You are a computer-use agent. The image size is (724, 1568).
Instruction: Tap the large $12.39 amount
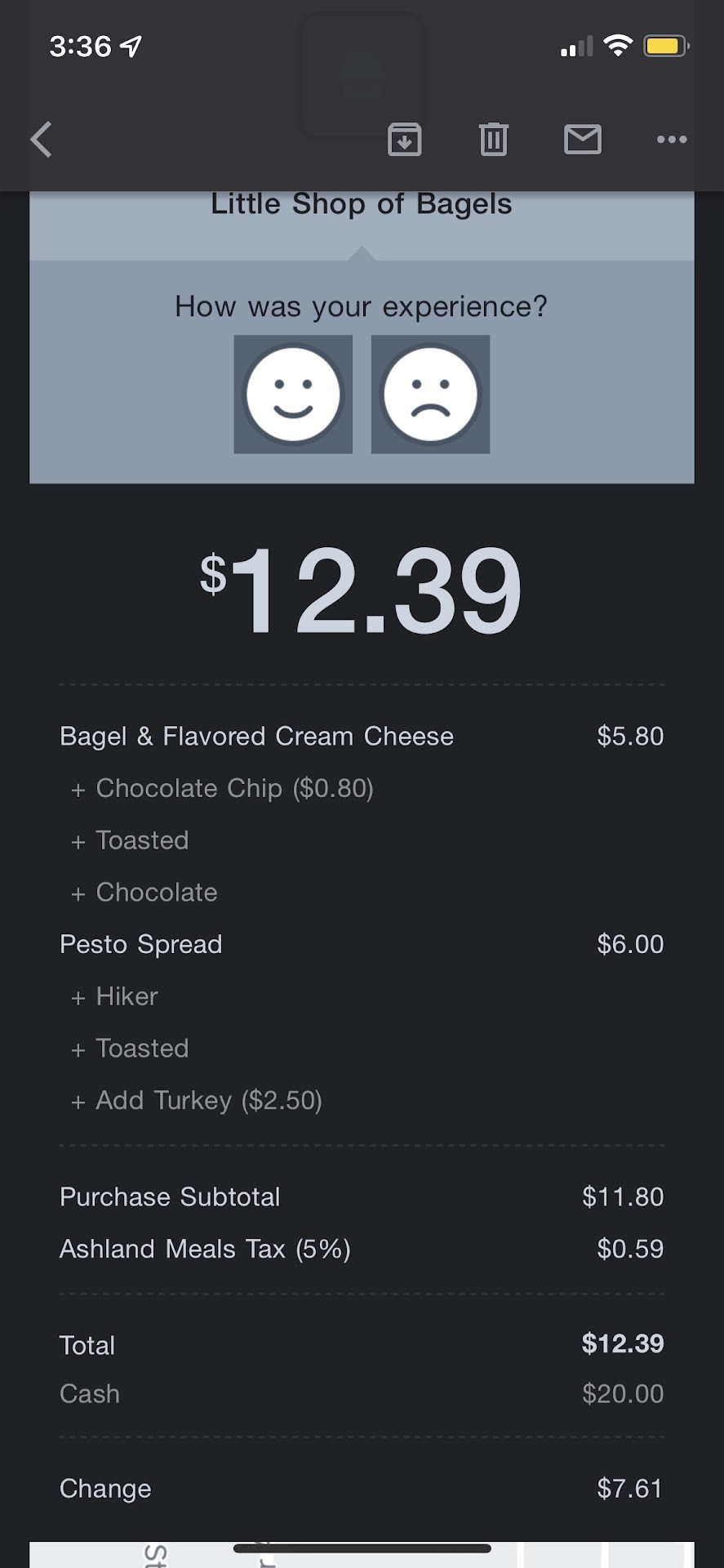point(361,590)
